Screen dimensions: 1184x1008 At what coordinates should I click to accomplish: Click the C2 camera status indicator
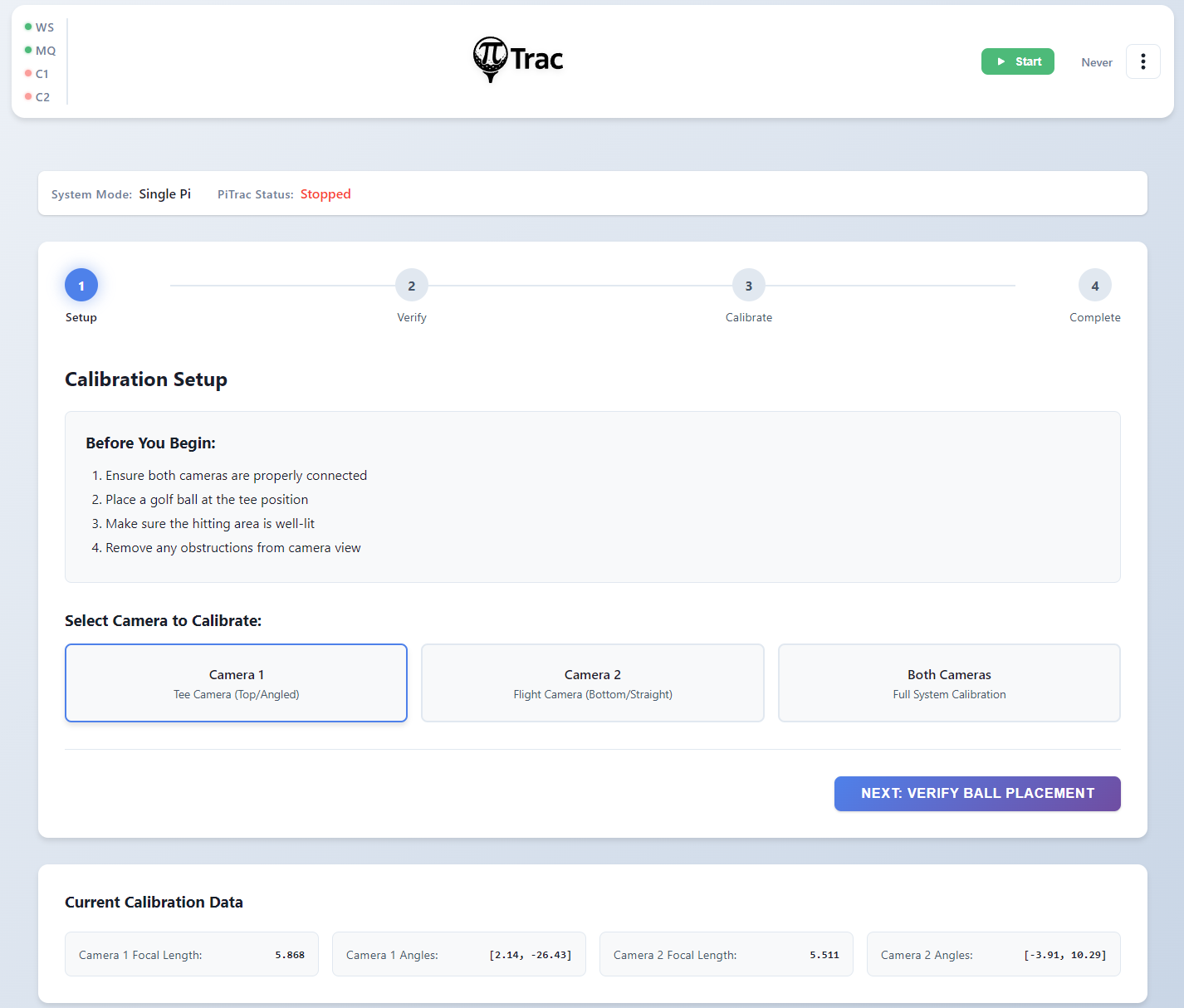click(37, 97)
